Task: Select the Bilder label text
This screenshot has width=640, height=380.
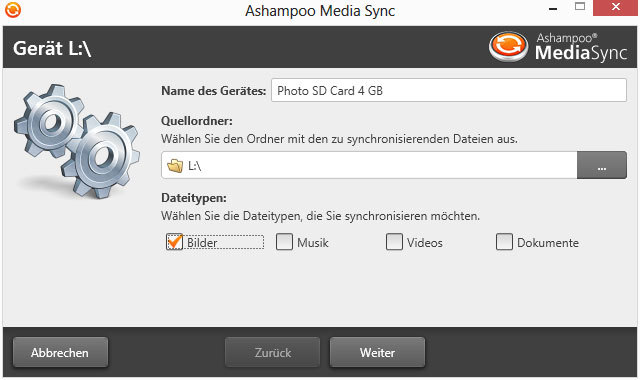Action: pyautogui.click(x=202, y=243)
